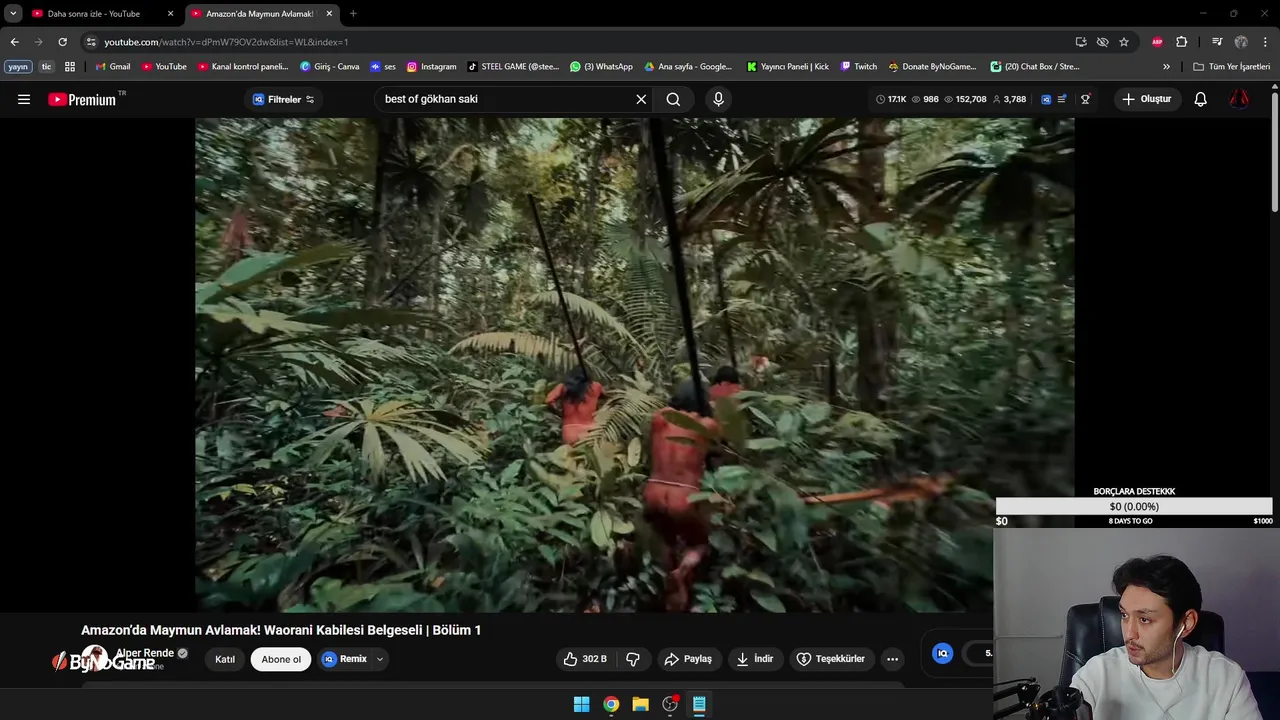Image resolution: width=1280 pixels, height=720 pixels.
Task: Start voice search with microphone icon
Action: tap(718, 99)
